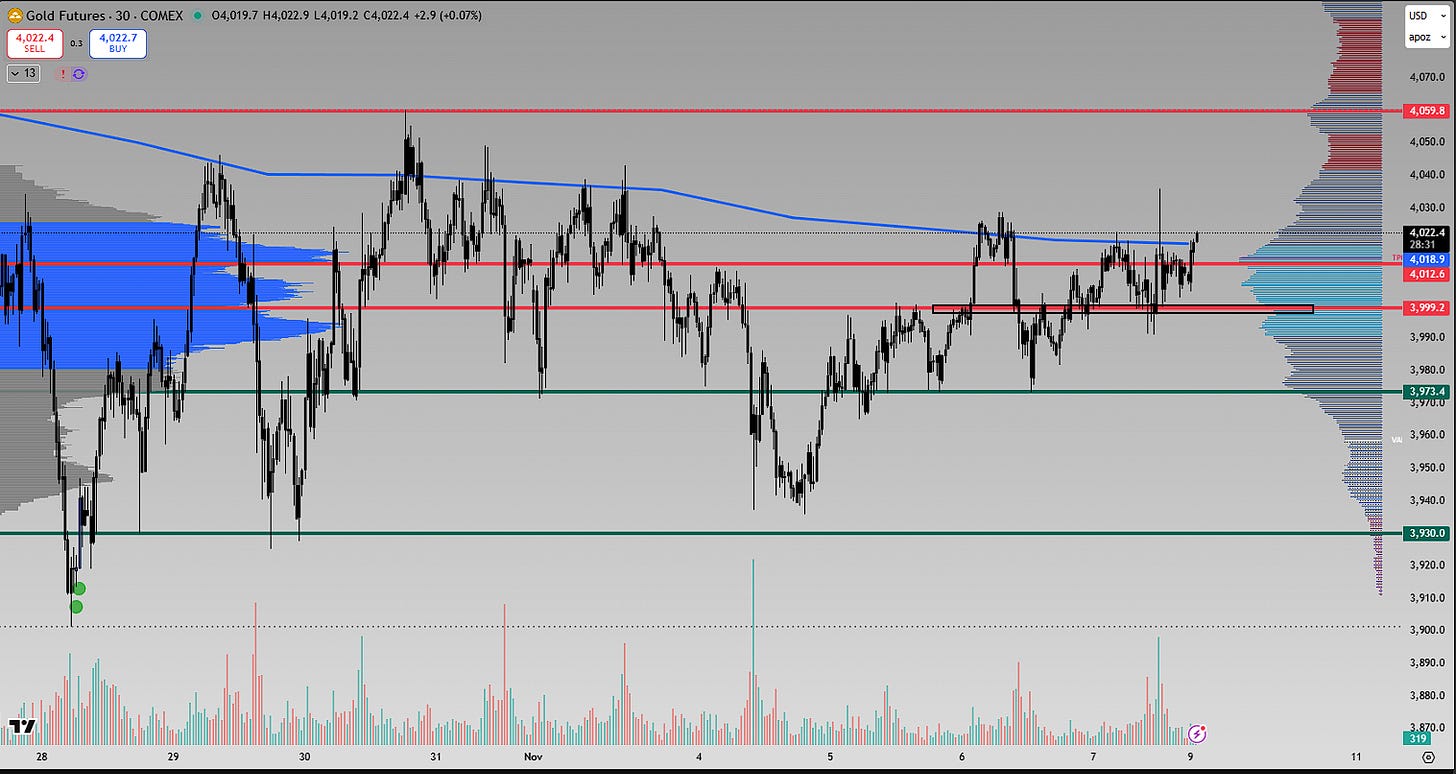
Task: Click the 3,900.0 price scale label
Action: 1425,630
